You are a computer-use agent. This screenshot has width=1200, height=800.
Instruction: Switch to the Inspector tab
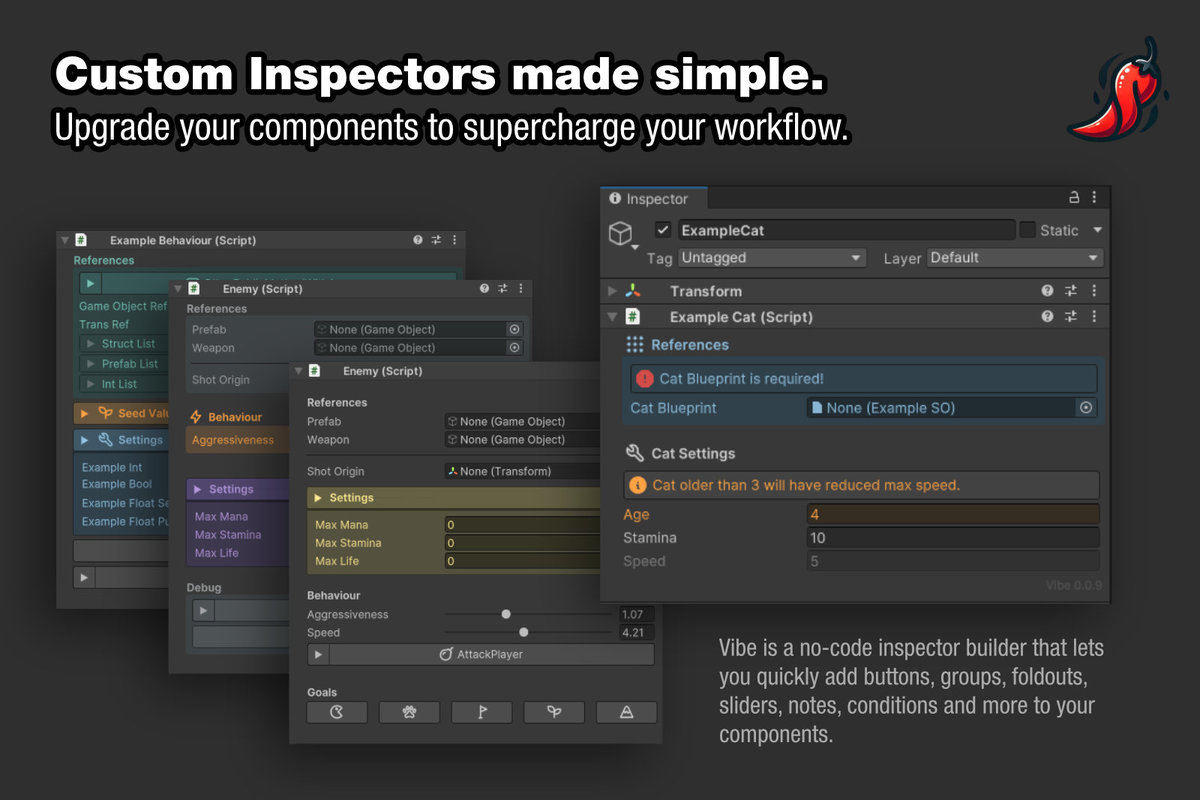click(653, 199)
